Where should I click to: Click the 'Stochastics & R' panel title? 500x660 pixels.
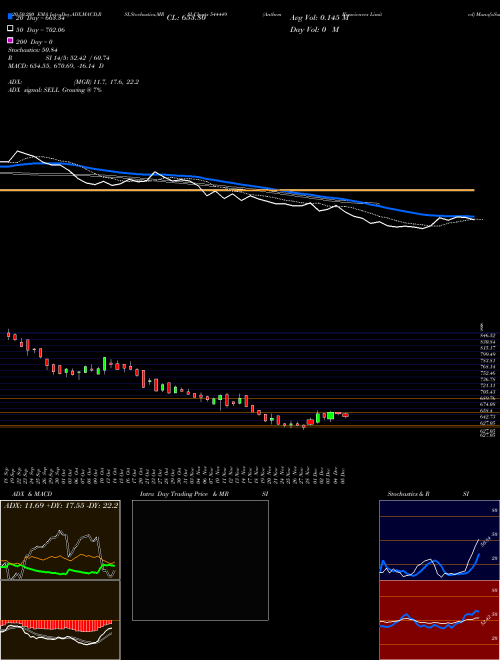[x=409, y=494]
